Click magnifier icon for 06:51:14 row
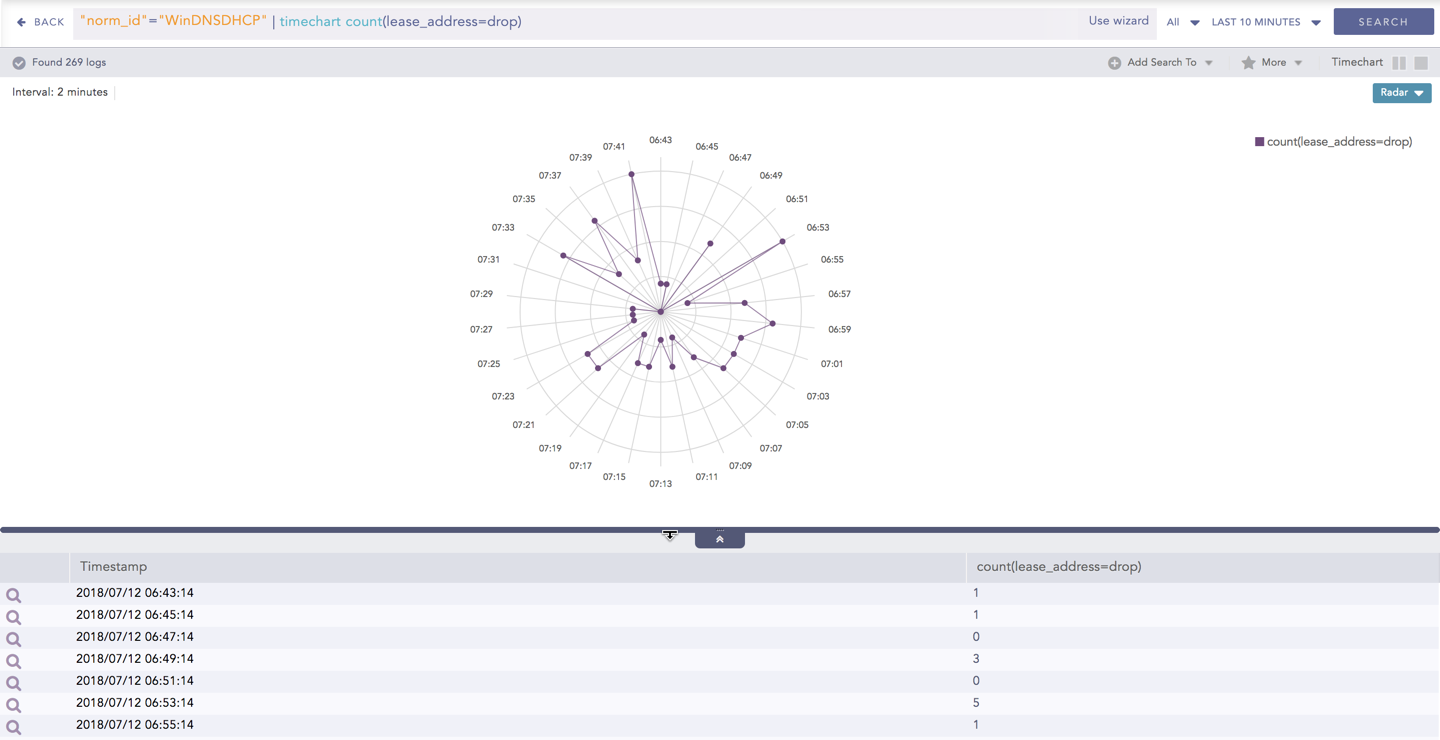This screenshot has width=1440, height=740. click(x=14, y=683)
